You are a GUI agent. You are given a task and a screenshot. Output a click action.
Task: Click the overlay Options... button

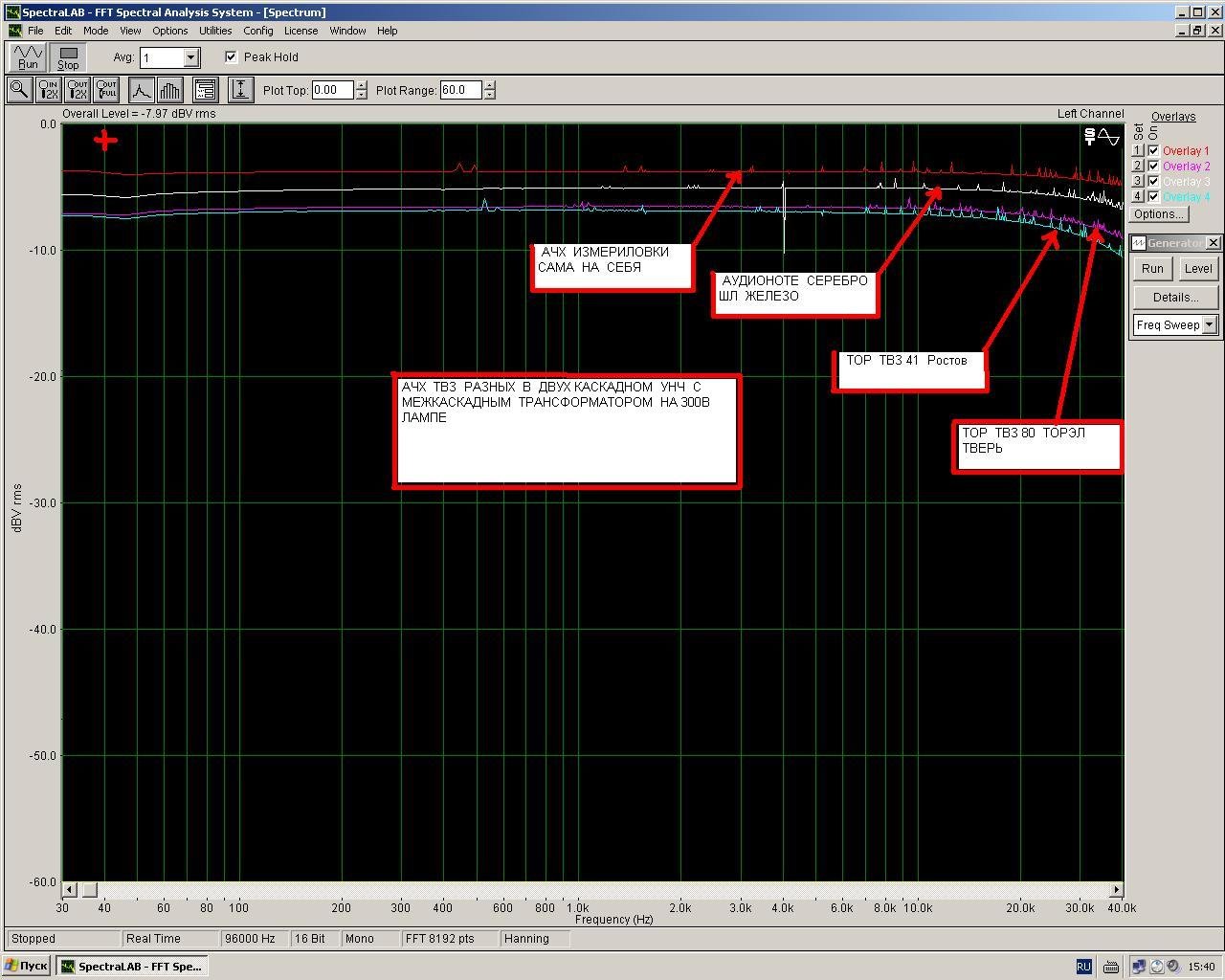click(x=1158, y=213)
